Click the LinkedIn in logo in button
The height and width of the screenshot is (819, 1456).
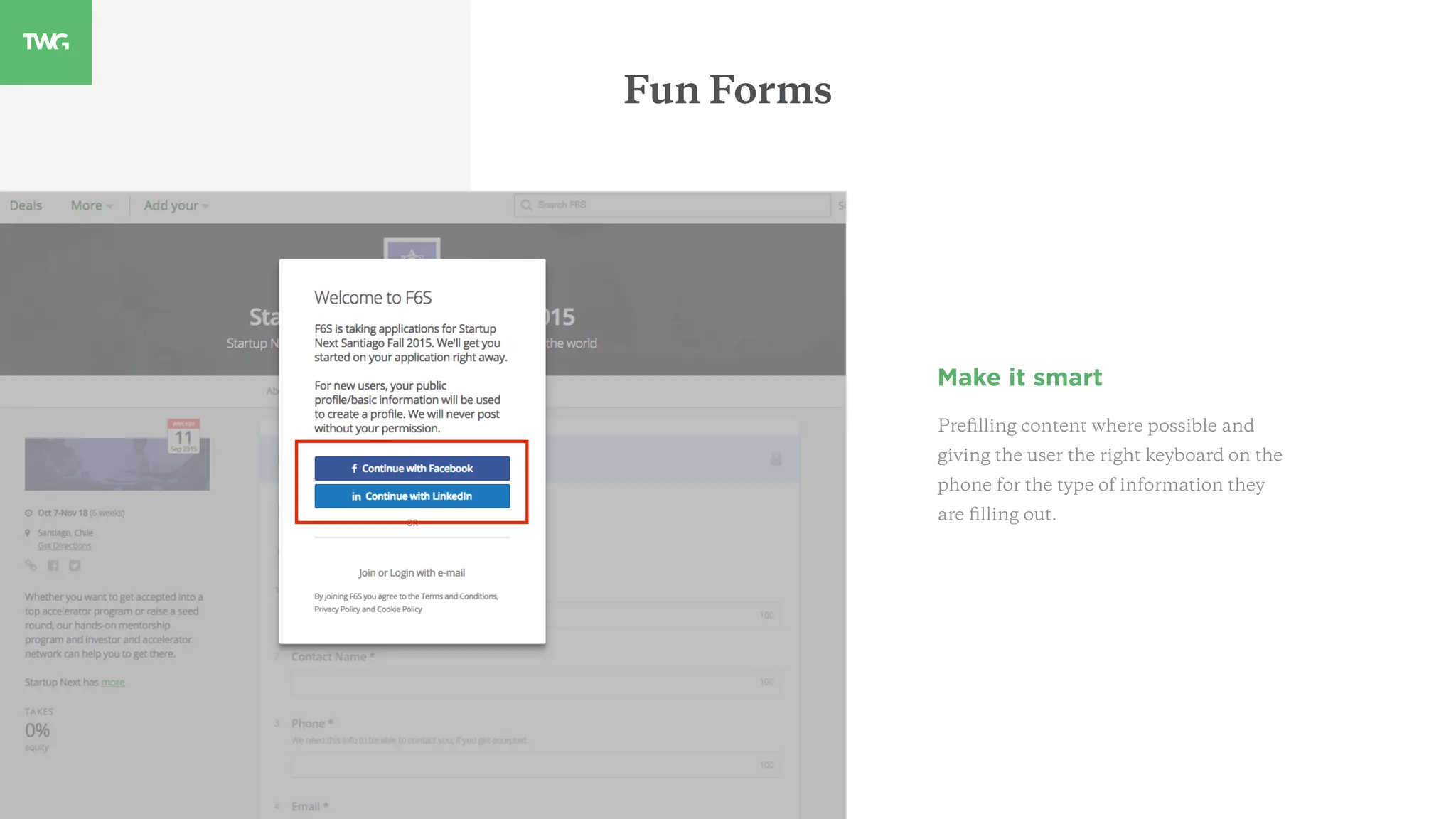pyautogui.click(x=356, y=496)
